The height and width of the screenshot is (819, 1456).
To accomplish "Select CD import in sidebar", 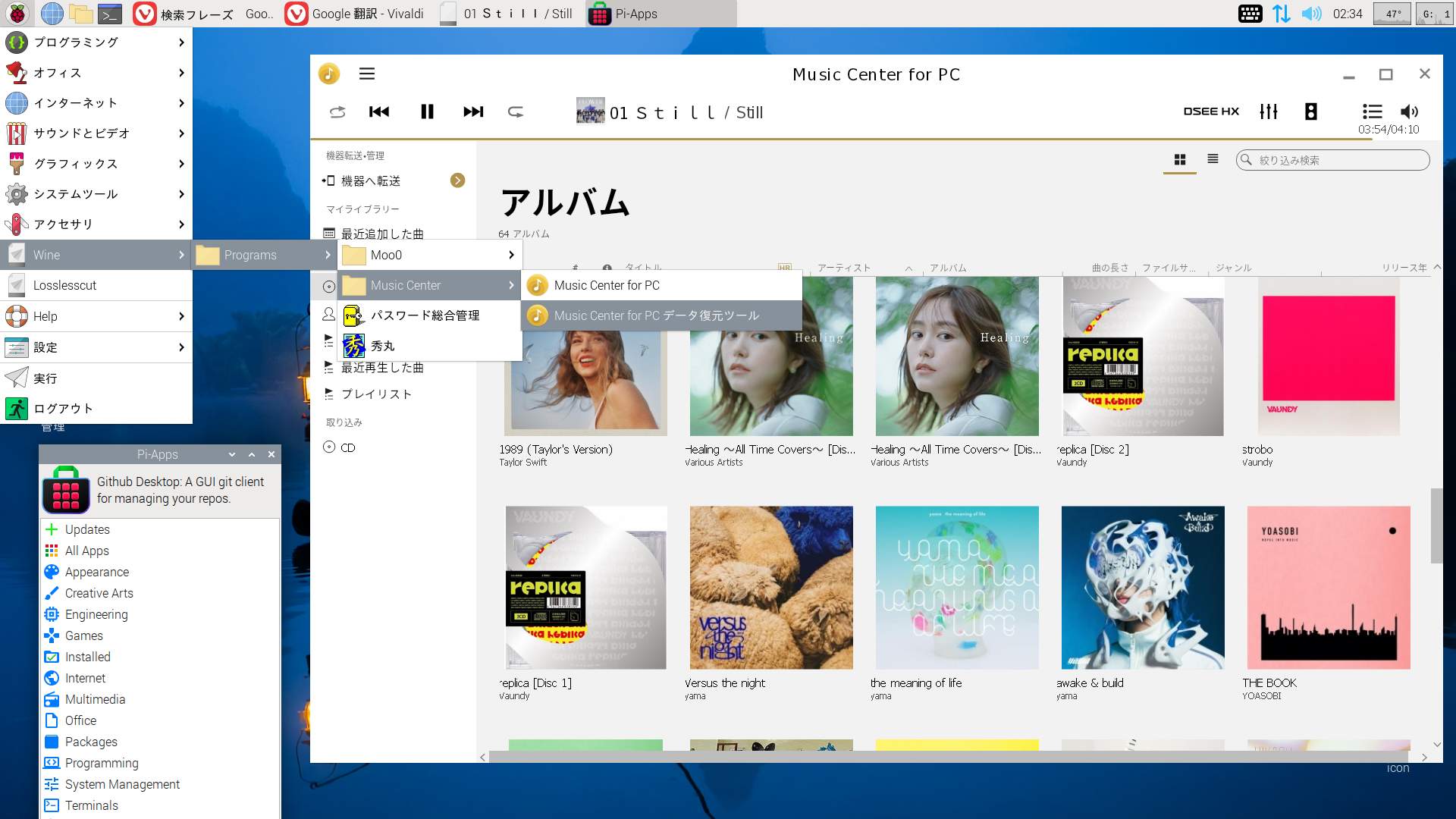I will (x=347, y=447).
